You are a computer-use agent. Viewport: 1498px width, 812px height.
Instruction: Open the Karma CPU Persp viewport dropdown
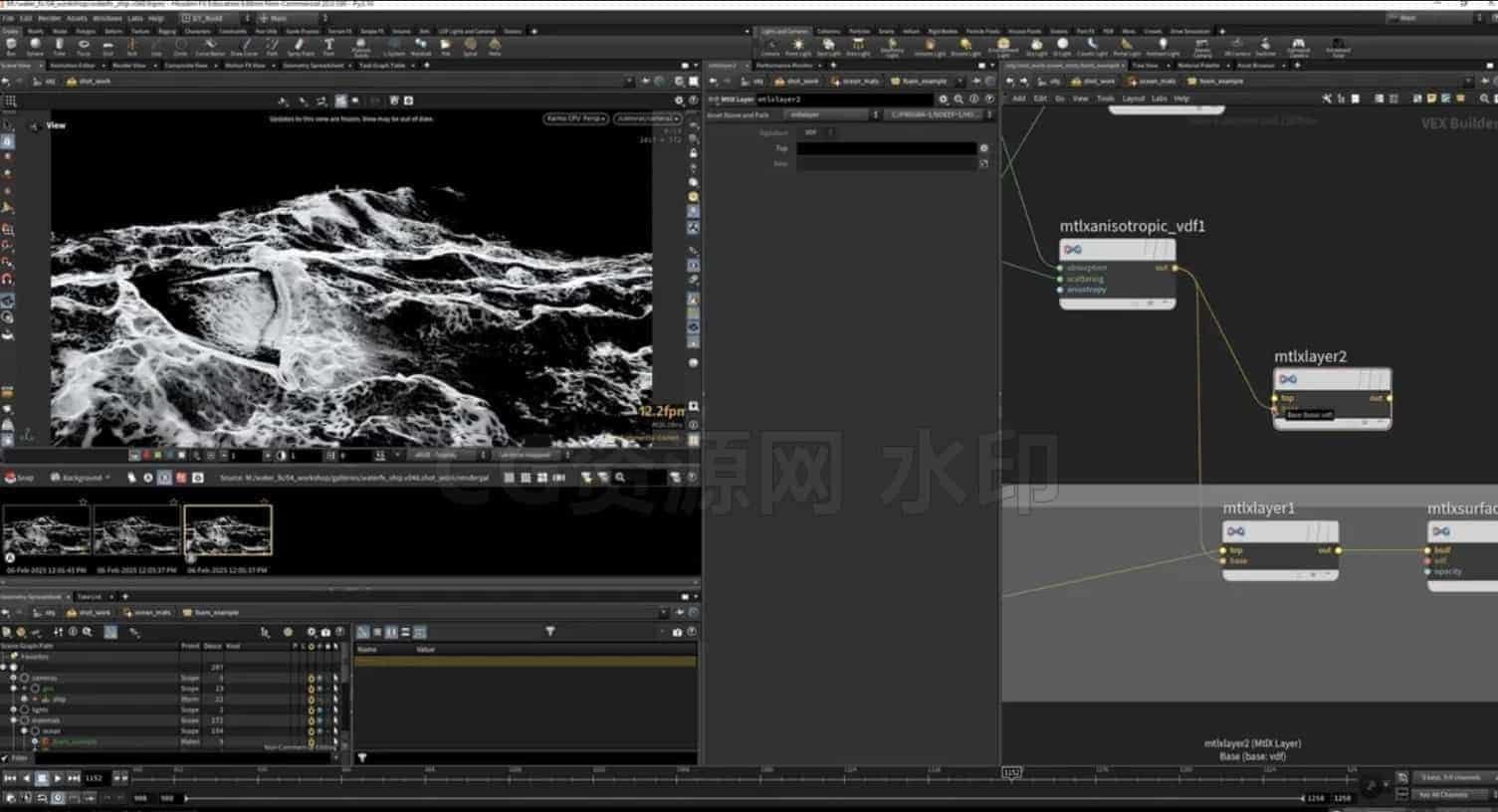(575, 118)
